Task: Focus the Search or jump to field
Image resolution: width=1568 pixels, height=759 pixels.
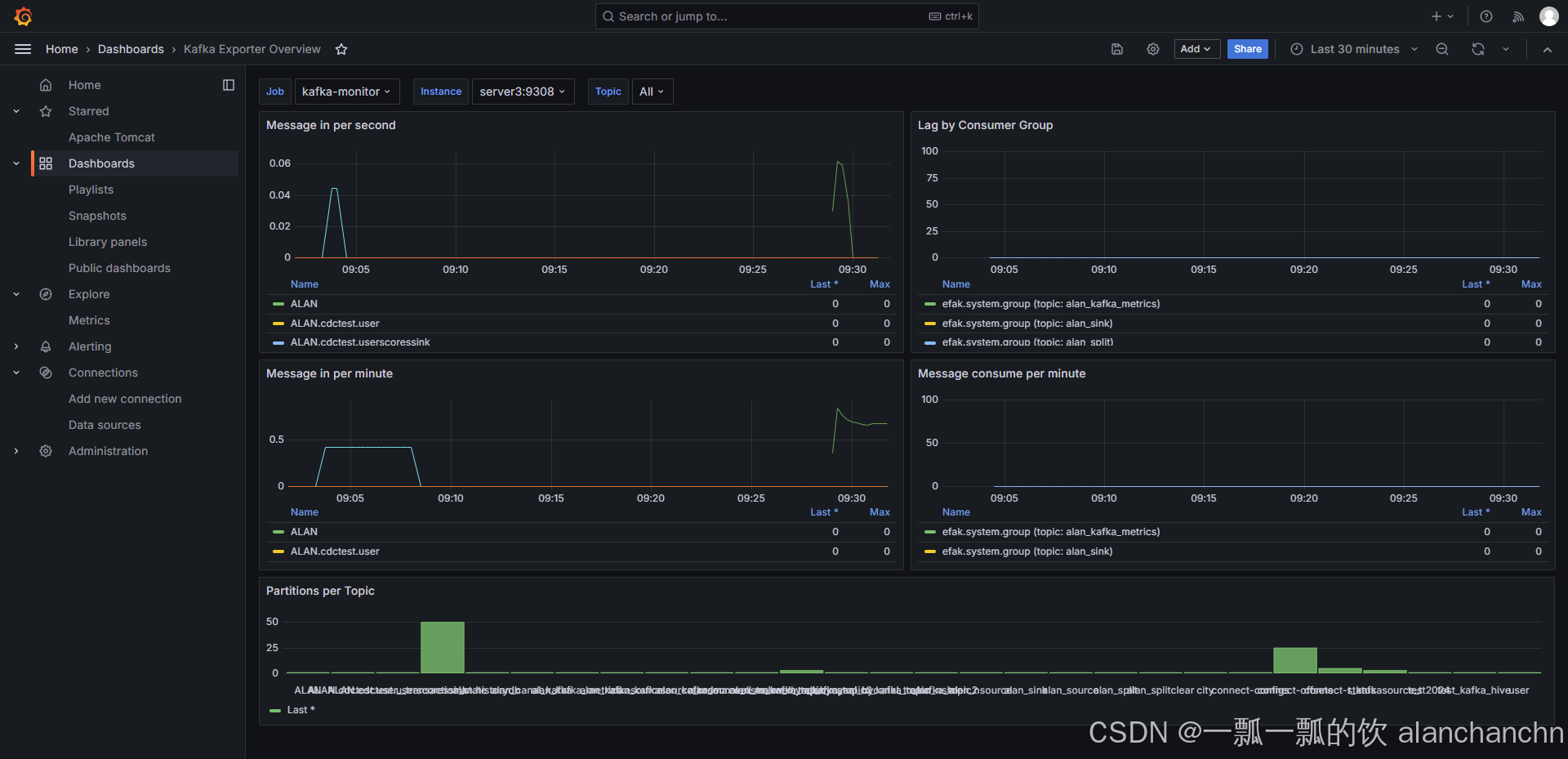Action: [x=786, y=16]
